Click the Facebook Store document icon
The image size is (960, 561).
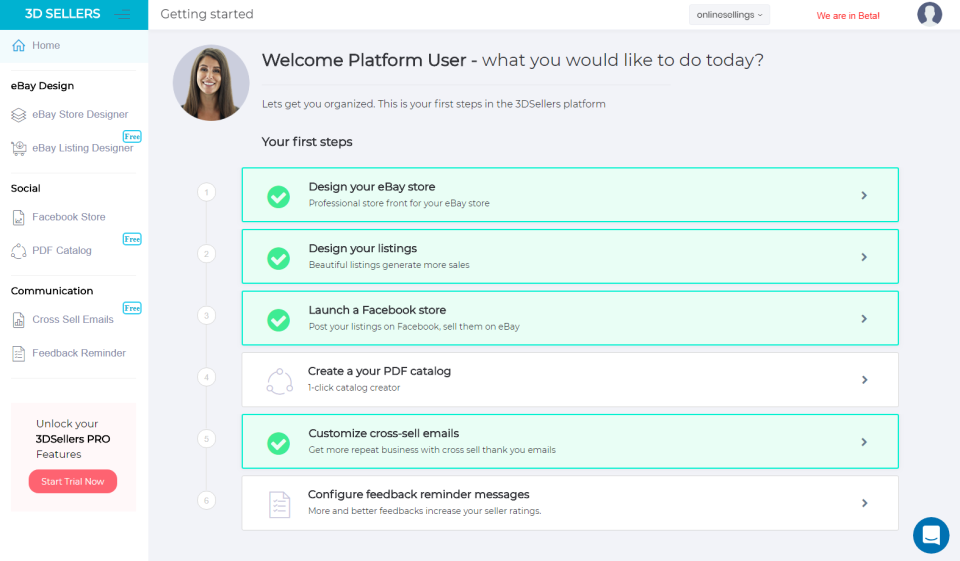18,217
